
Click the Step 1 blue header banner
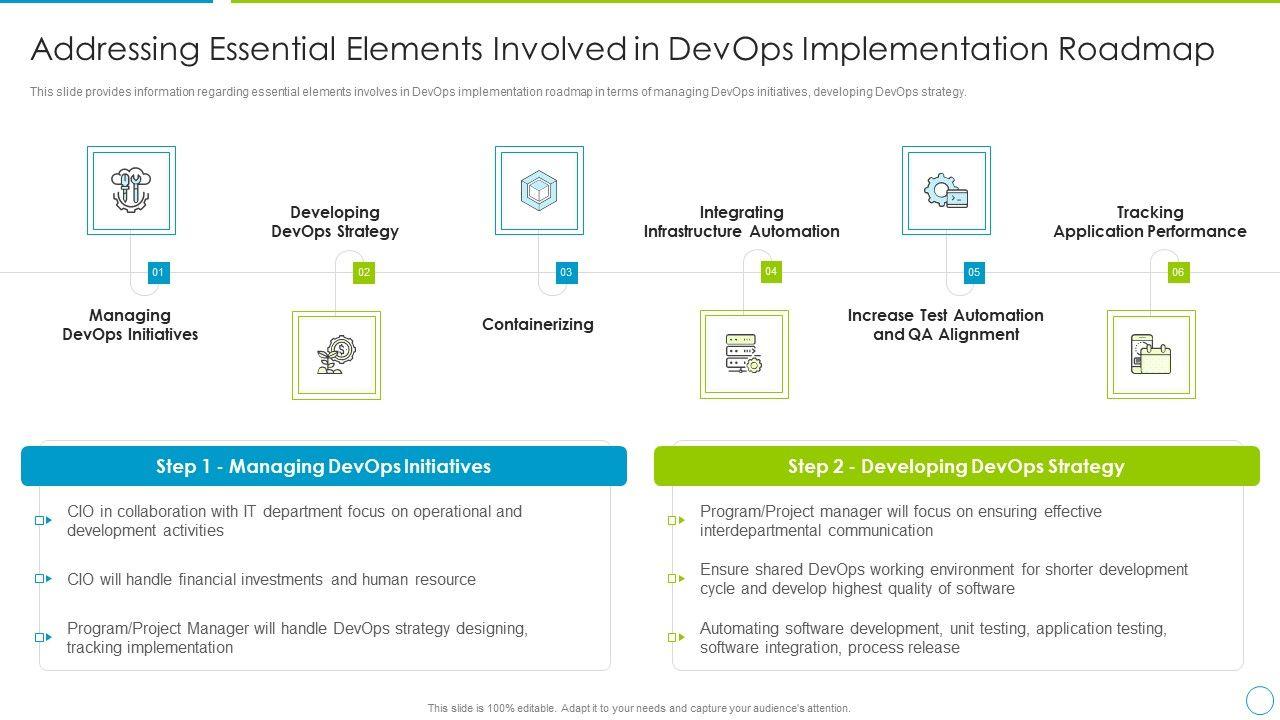point(324,466)
